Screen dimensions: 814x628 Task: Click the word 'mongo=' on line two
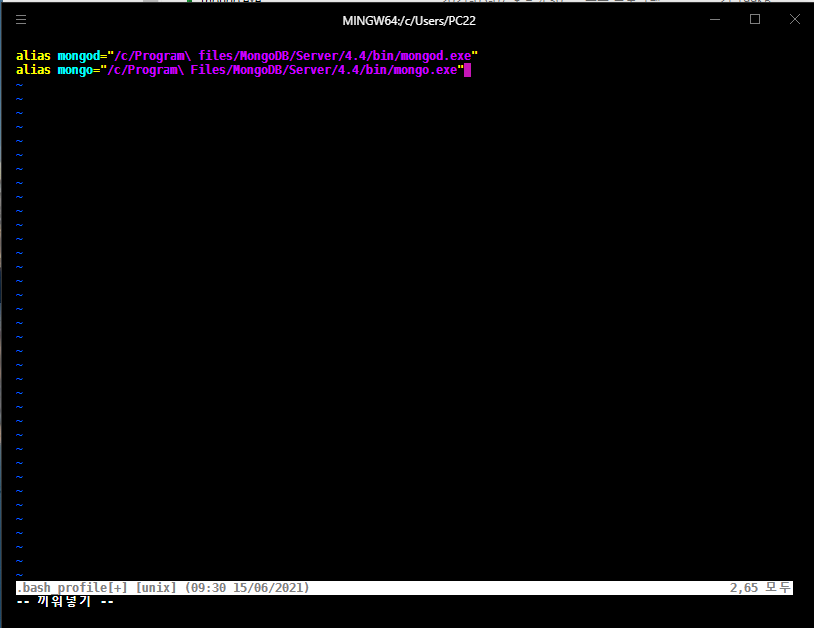click(x=78, y=70)
